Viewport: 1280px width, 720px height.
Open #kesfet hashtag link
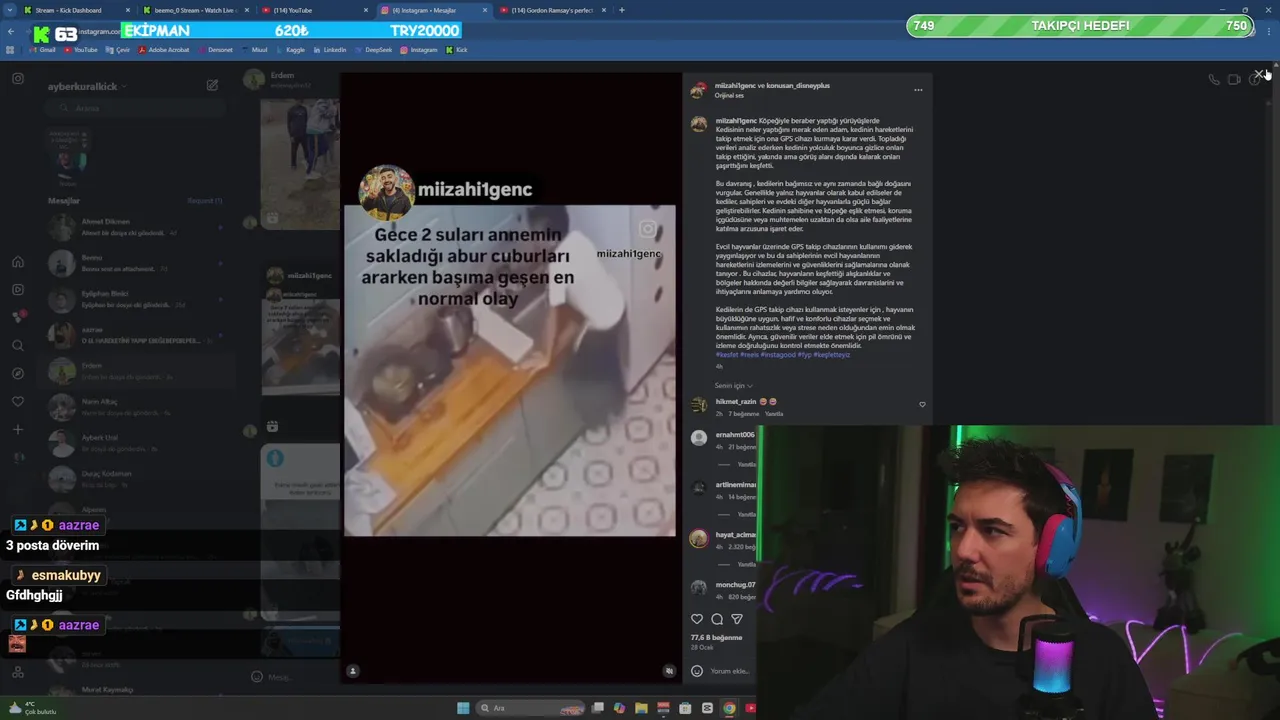[x=726, y=355]
